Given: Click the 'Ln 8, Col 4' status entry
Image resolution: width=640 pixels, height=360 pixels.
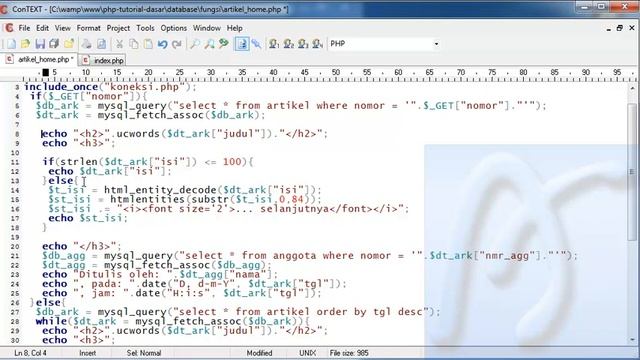Looking at the screenshot, I should click(x=30, y=353).
